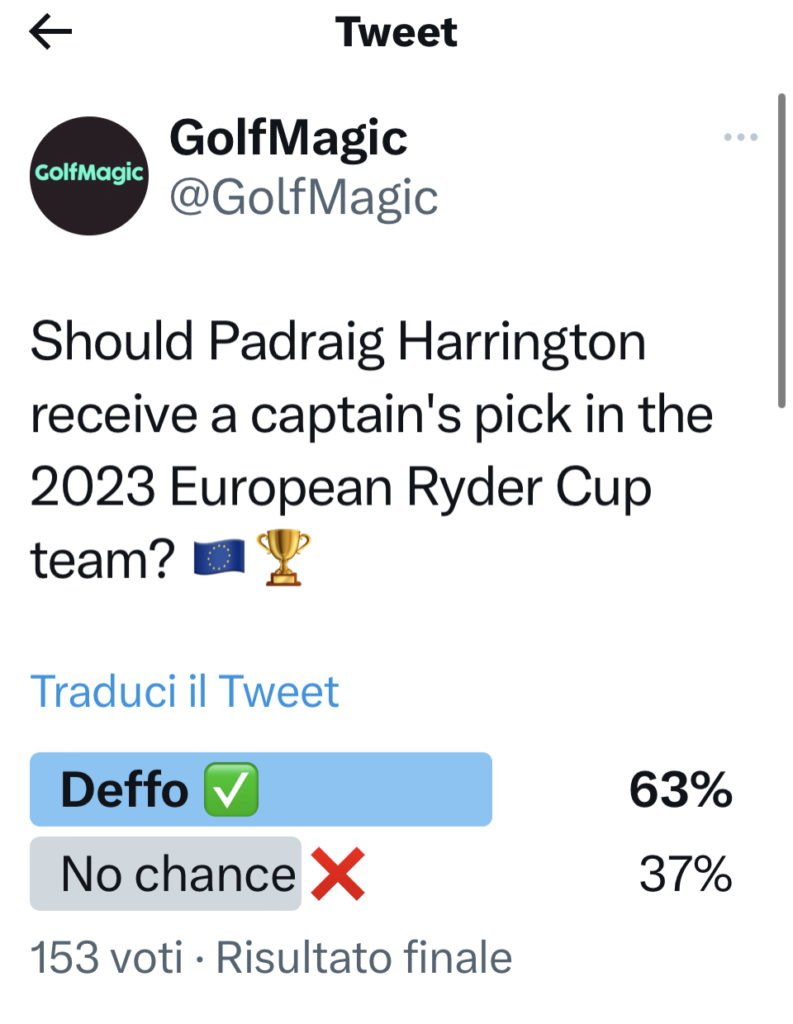Tap the back arrow icon
This screenshot has width=793, height=1024.
tap(51, 33)
